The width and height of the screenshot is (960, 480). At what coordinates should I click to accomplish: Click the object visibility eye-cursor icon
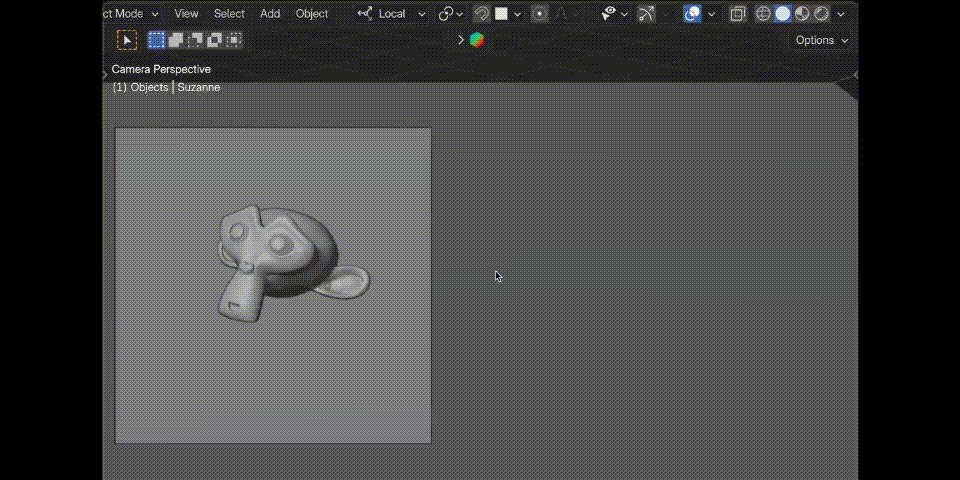coord(608,13)
